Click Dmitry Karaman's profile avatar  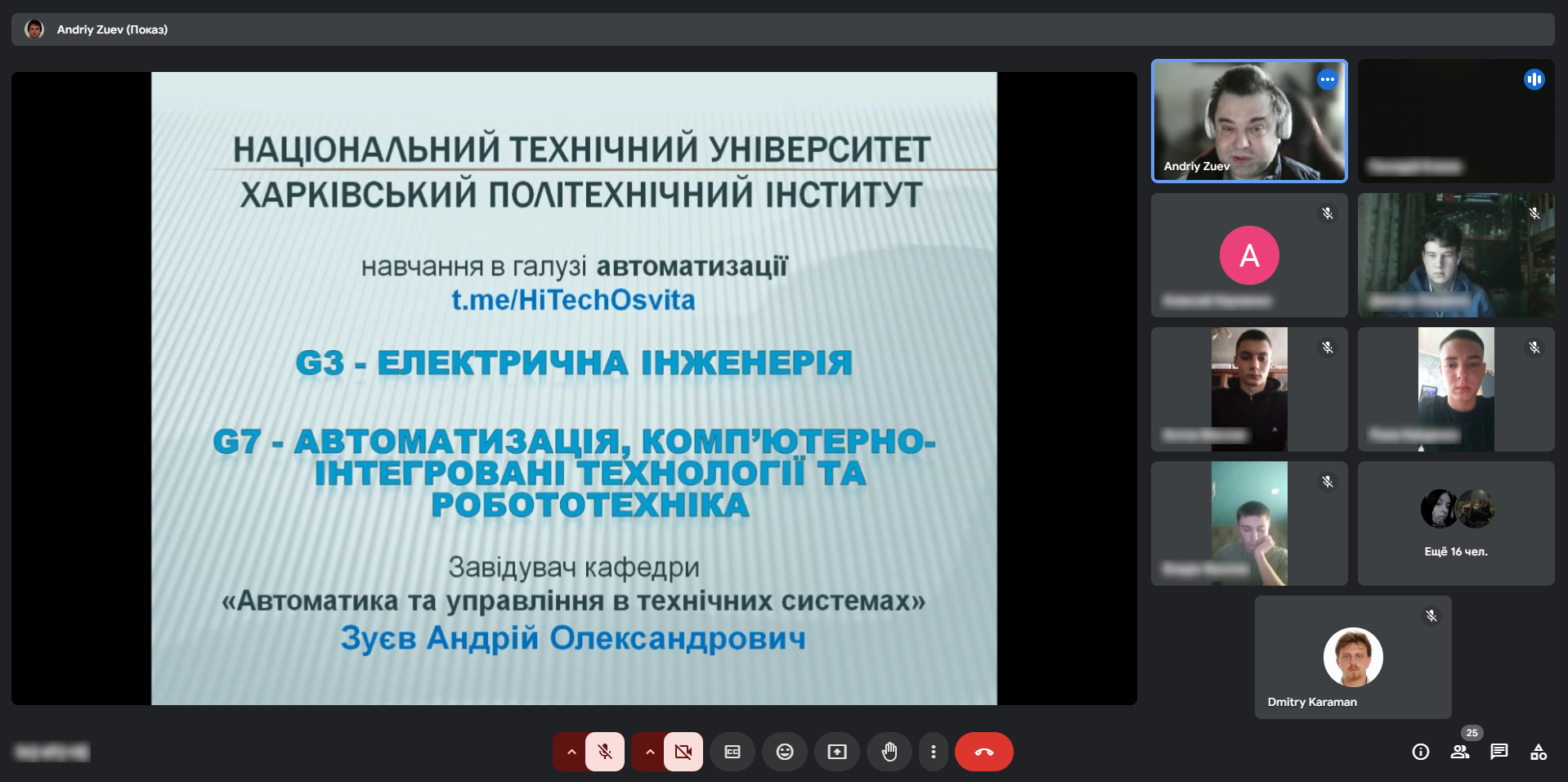[x=1353, y=657]
